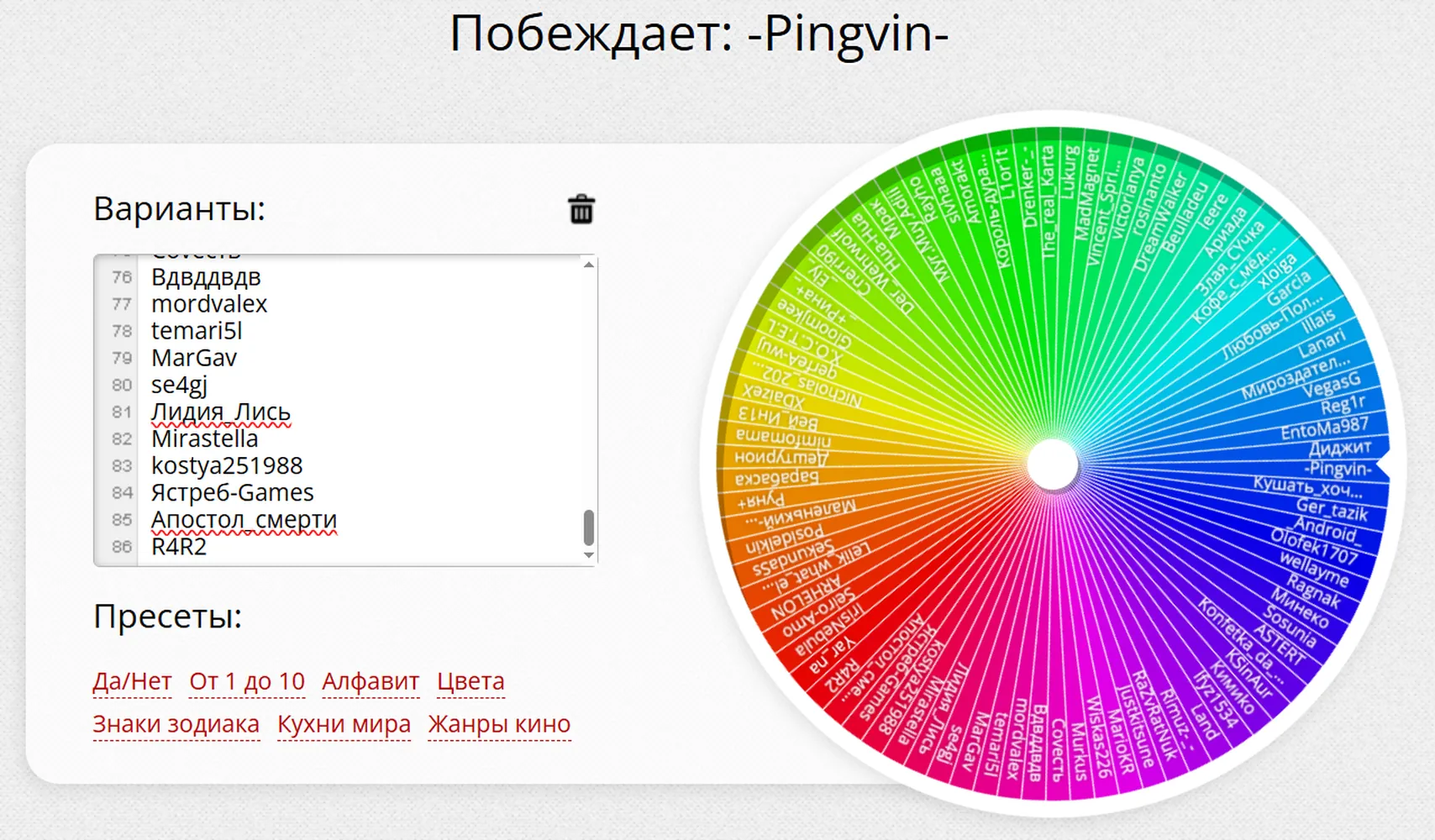Click the DreamWalker sector on the wheel
This screenshot has height=840, width=1435.
click(x=1159, y=223)
